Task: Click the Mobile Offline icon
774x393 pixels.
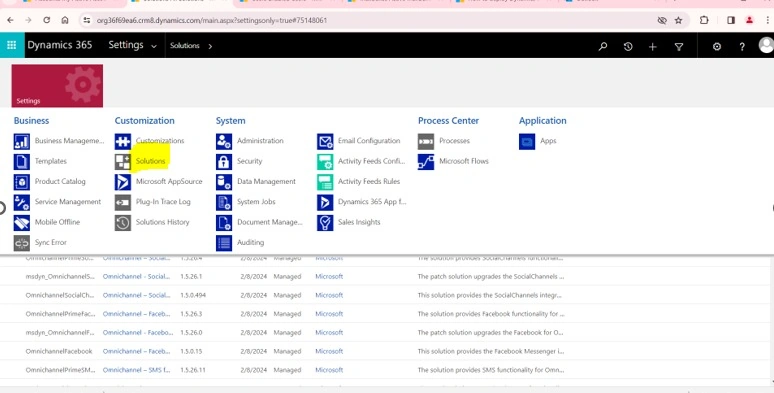Action: point(22,223)
